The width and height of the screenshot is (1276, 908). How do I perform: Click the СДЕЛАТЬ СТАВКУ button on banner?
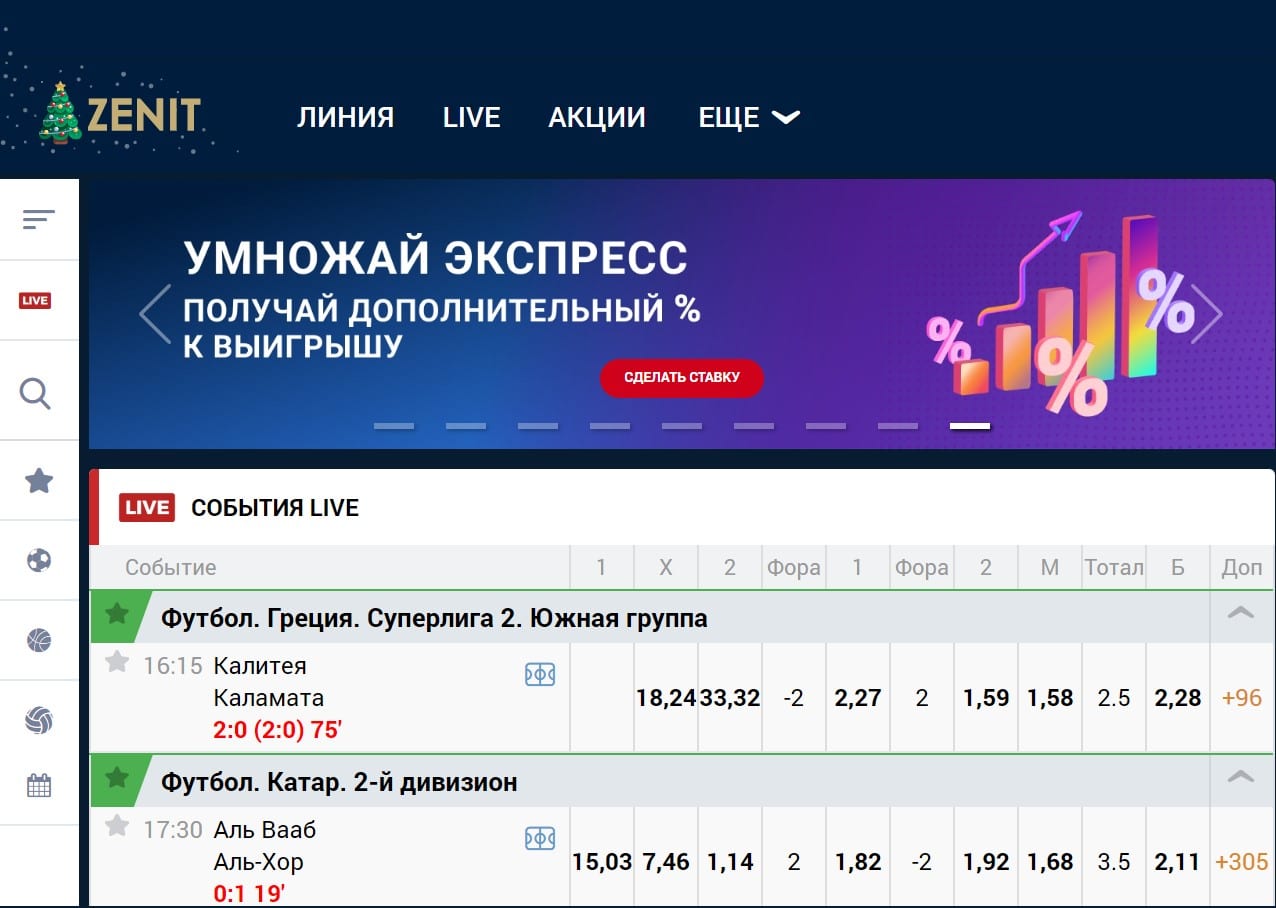pos(681,378)
